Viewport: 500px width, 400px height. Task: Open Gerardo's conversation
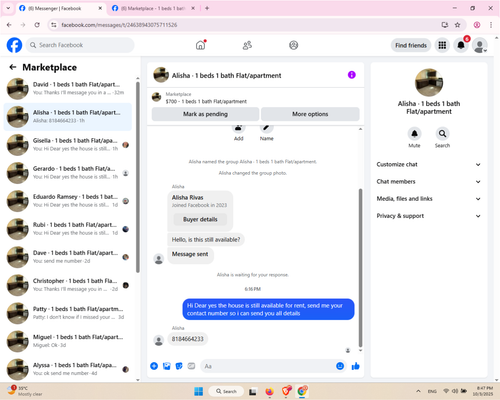pos(68,173)
